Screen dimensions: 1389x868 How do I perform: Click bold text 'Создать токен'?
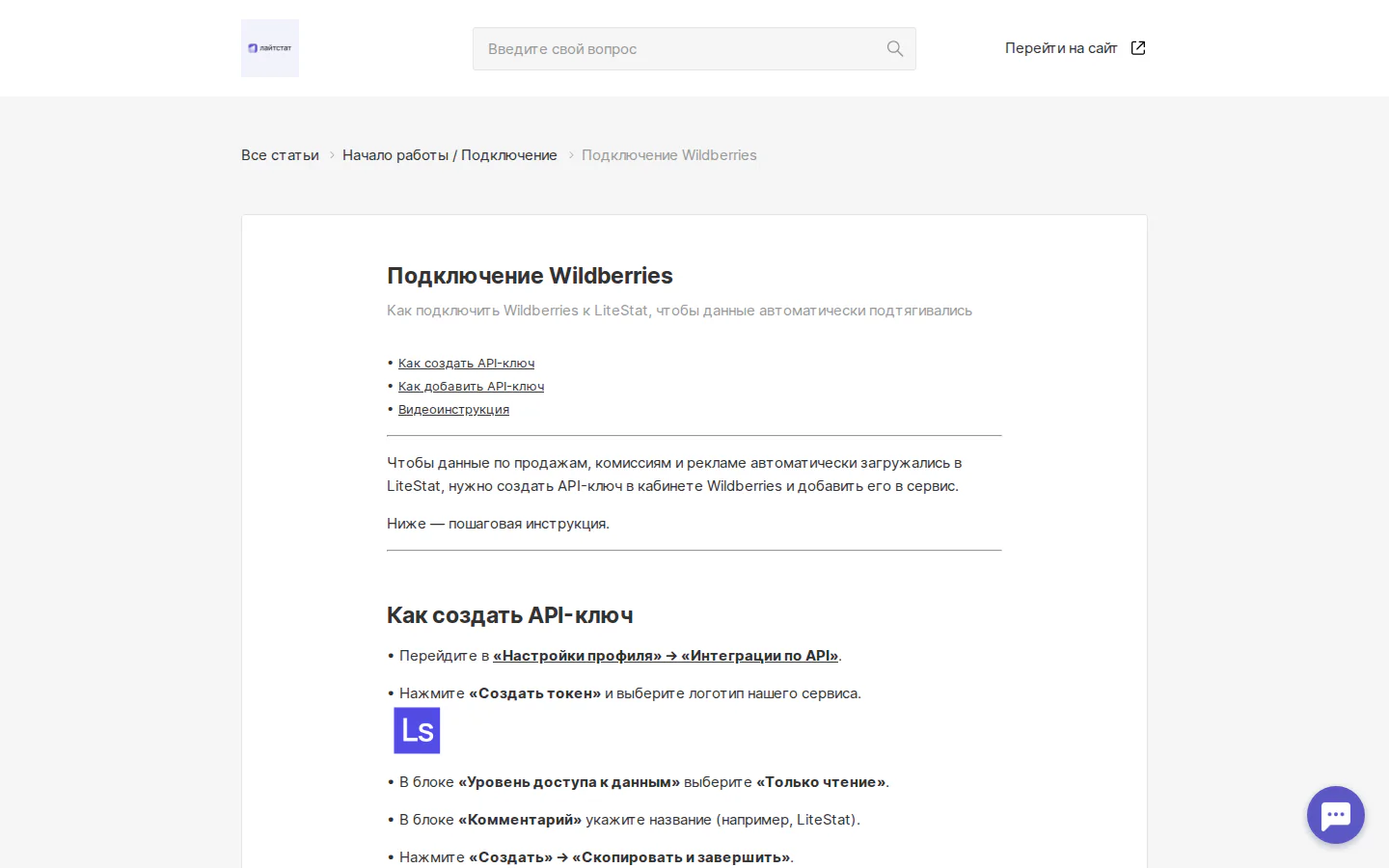tap(534, 693)
